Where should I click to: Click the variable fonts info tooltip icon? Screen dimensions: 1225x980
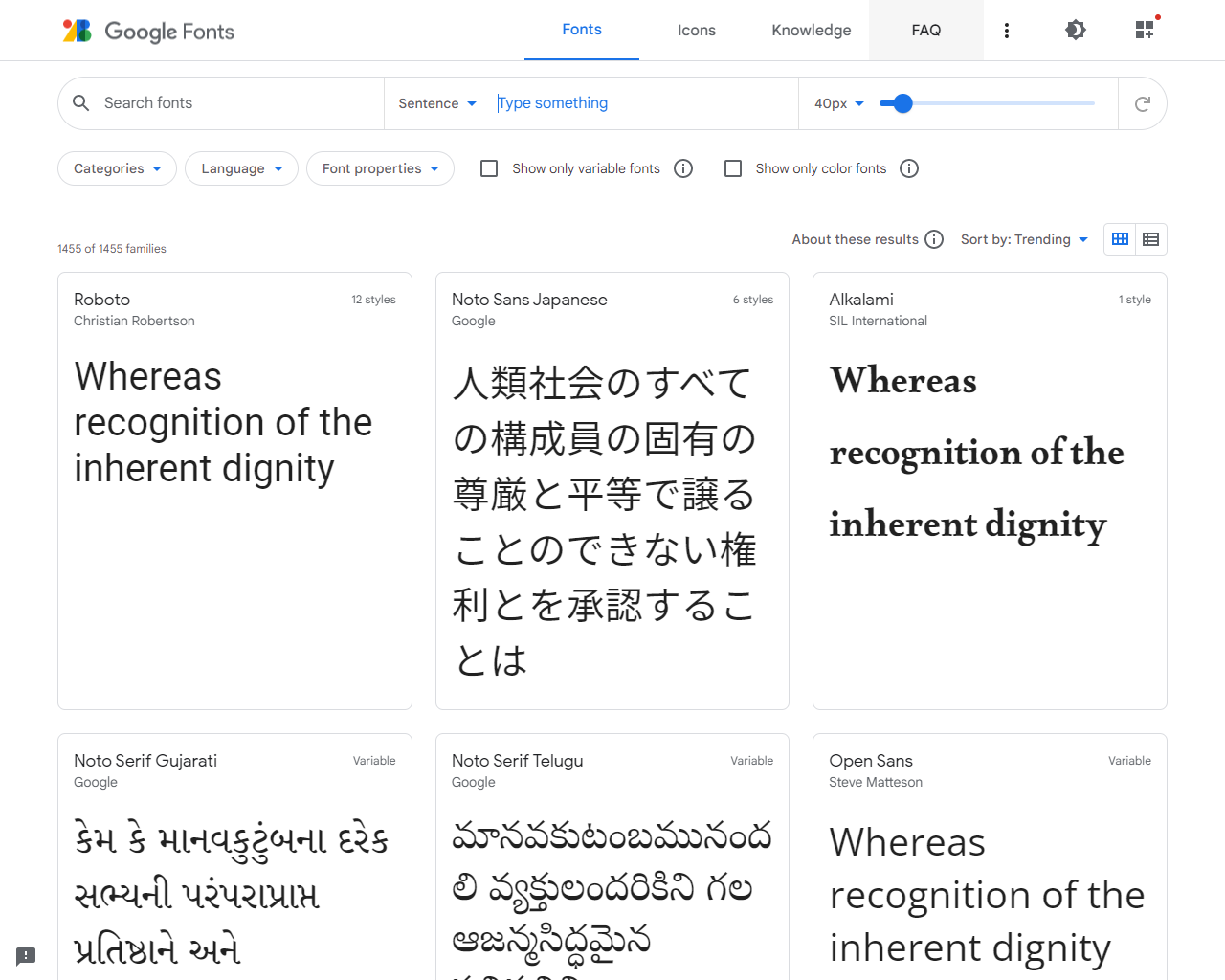click(x=683, y=167)
